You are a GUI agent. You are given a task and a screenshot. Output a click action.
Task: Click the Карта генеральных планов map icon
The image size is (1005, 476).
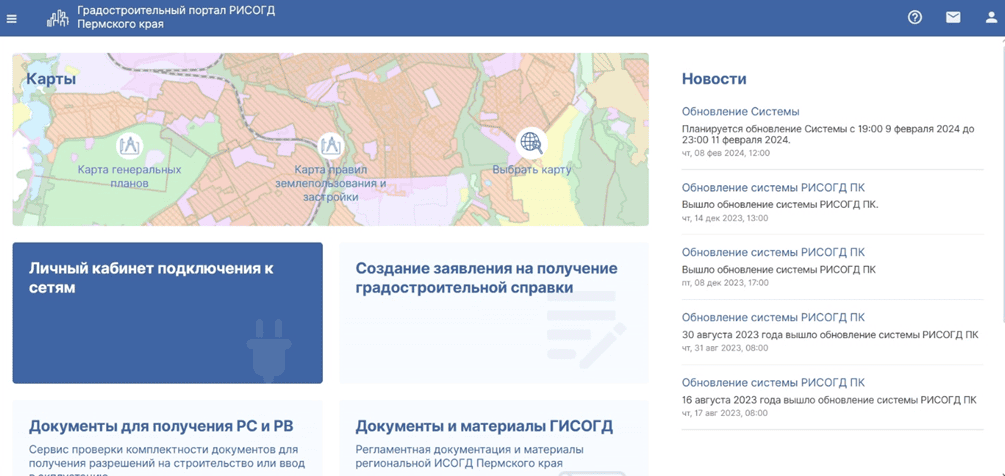pos(129,146)
